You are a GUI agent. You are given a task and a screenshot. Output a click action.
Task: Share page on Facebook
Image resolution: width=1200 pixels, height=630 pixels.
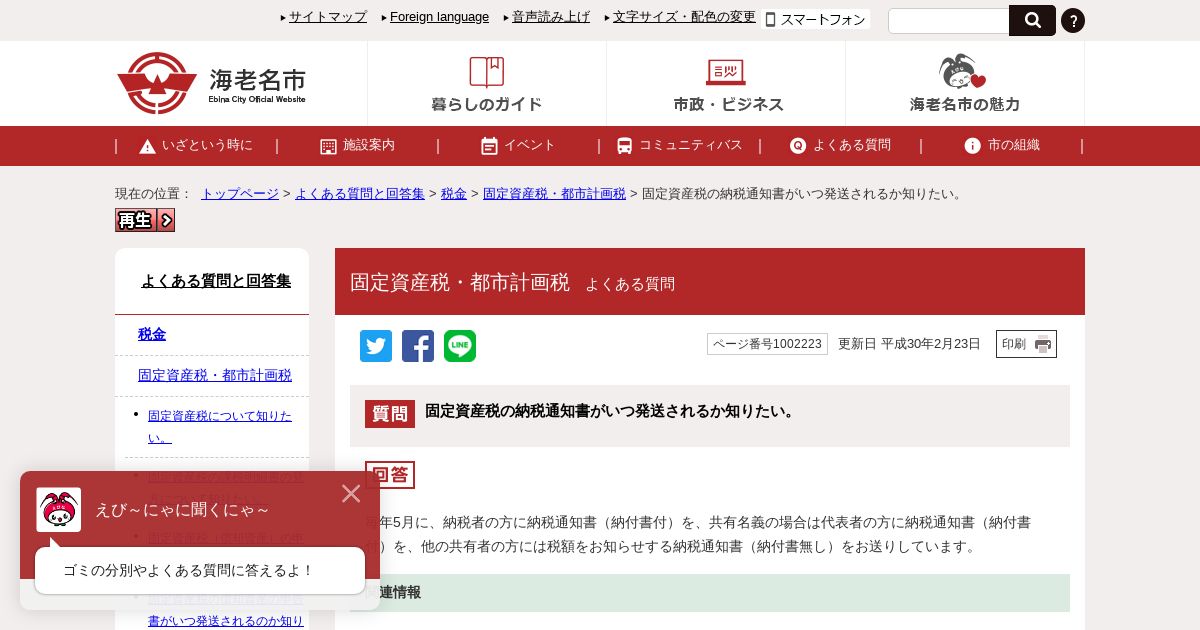click(x=418, y=346)
